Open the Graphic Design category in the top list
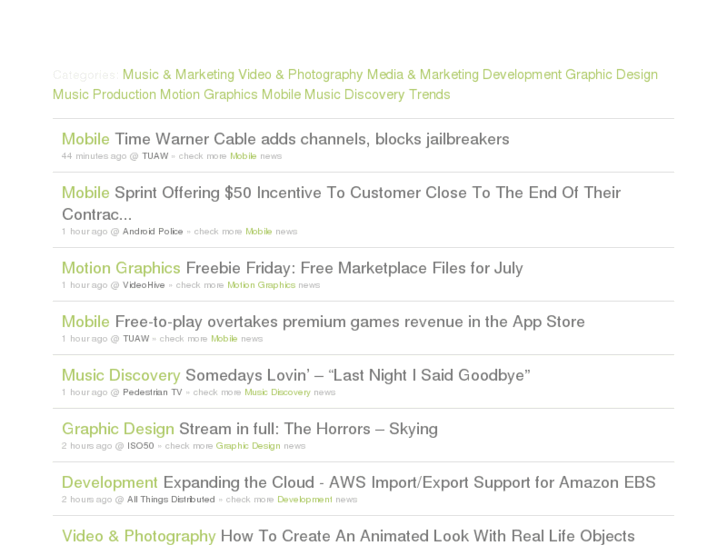The height and width of the screenshot is (545, 727). (x=611, y=75)
